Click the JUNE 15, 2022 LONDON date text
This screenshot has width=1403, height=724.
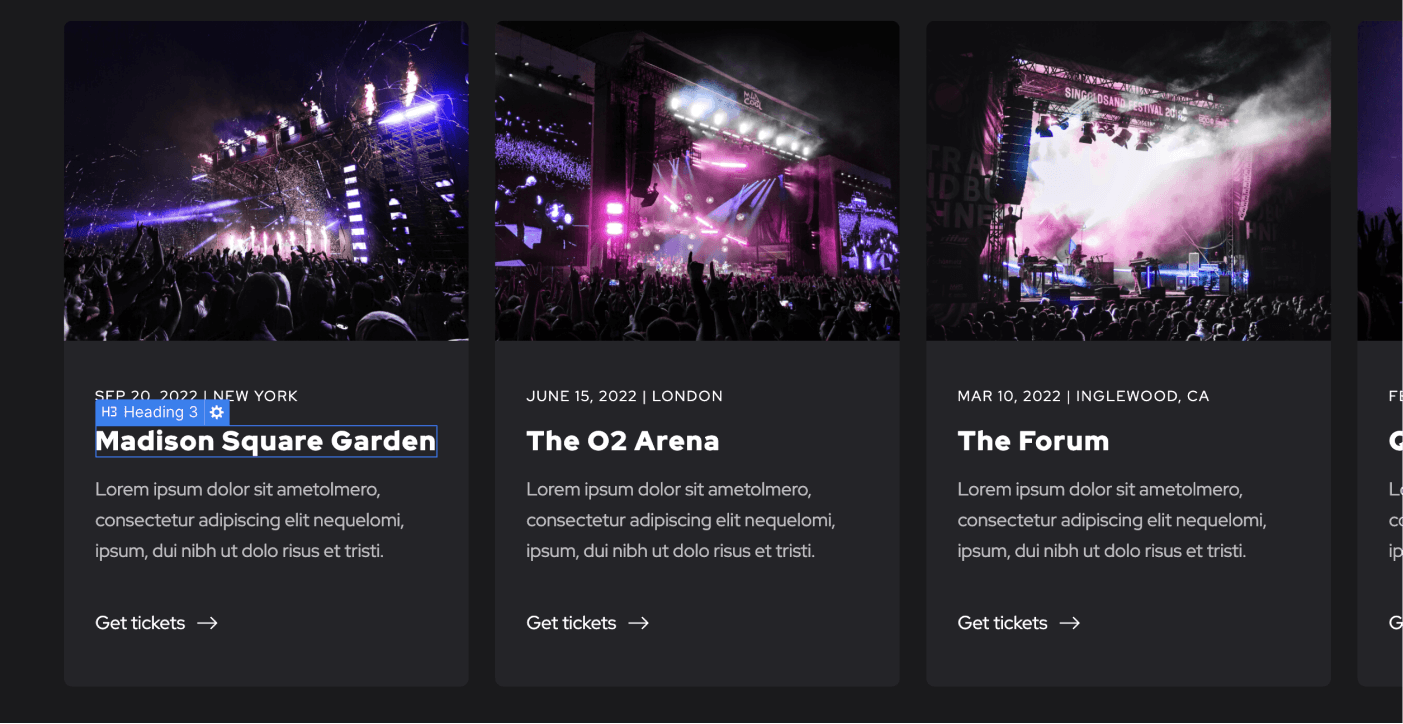[624, 395]
